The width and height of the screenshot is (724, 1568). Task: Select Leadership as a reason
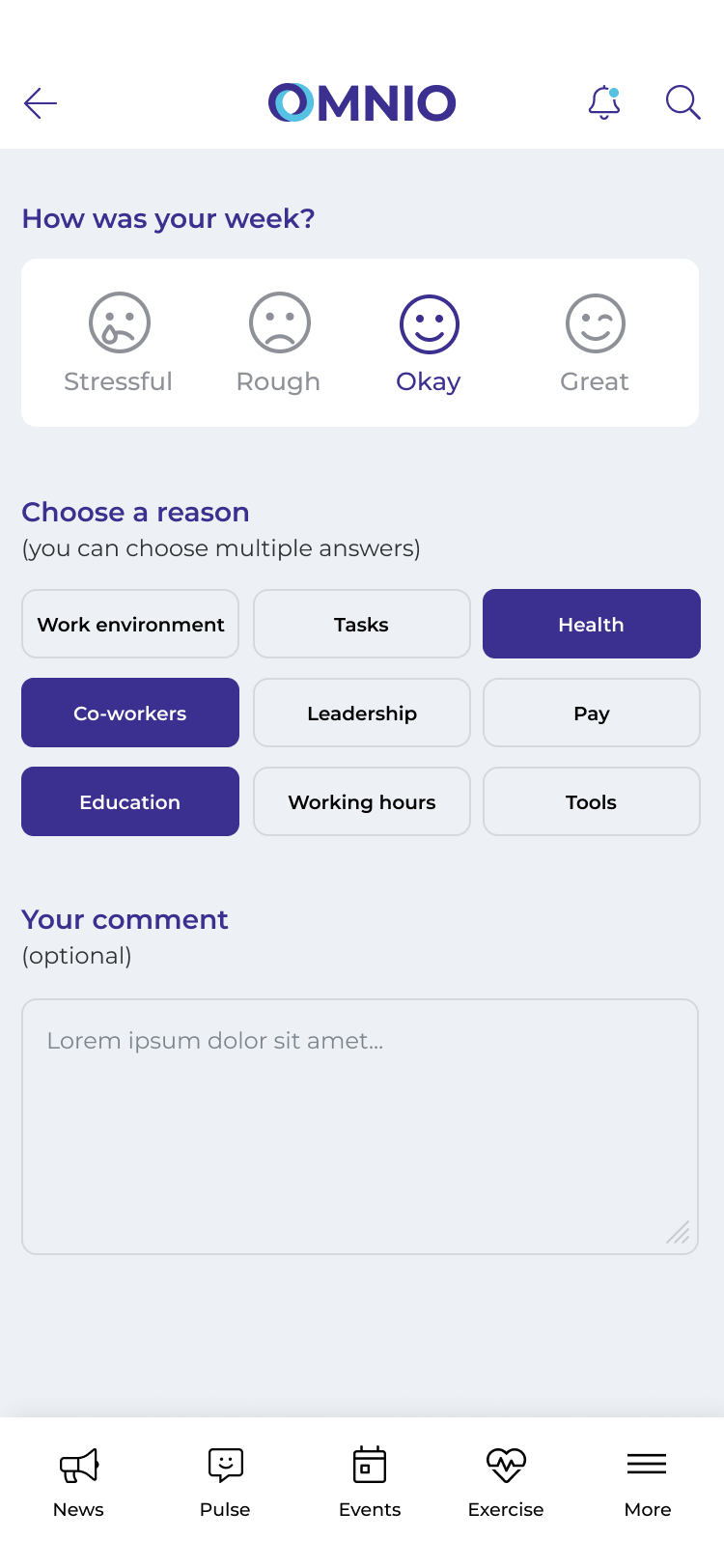coord(362,713)
